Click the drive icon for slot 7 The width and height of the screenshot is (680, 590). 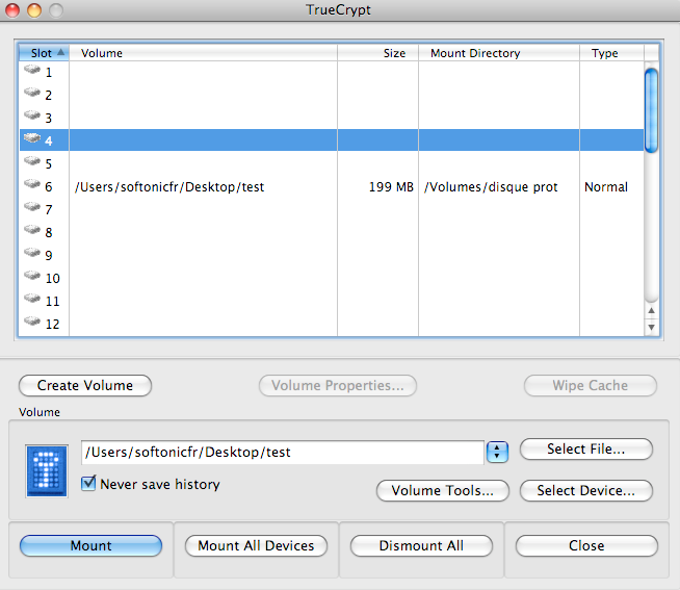[x=32, y=207]
